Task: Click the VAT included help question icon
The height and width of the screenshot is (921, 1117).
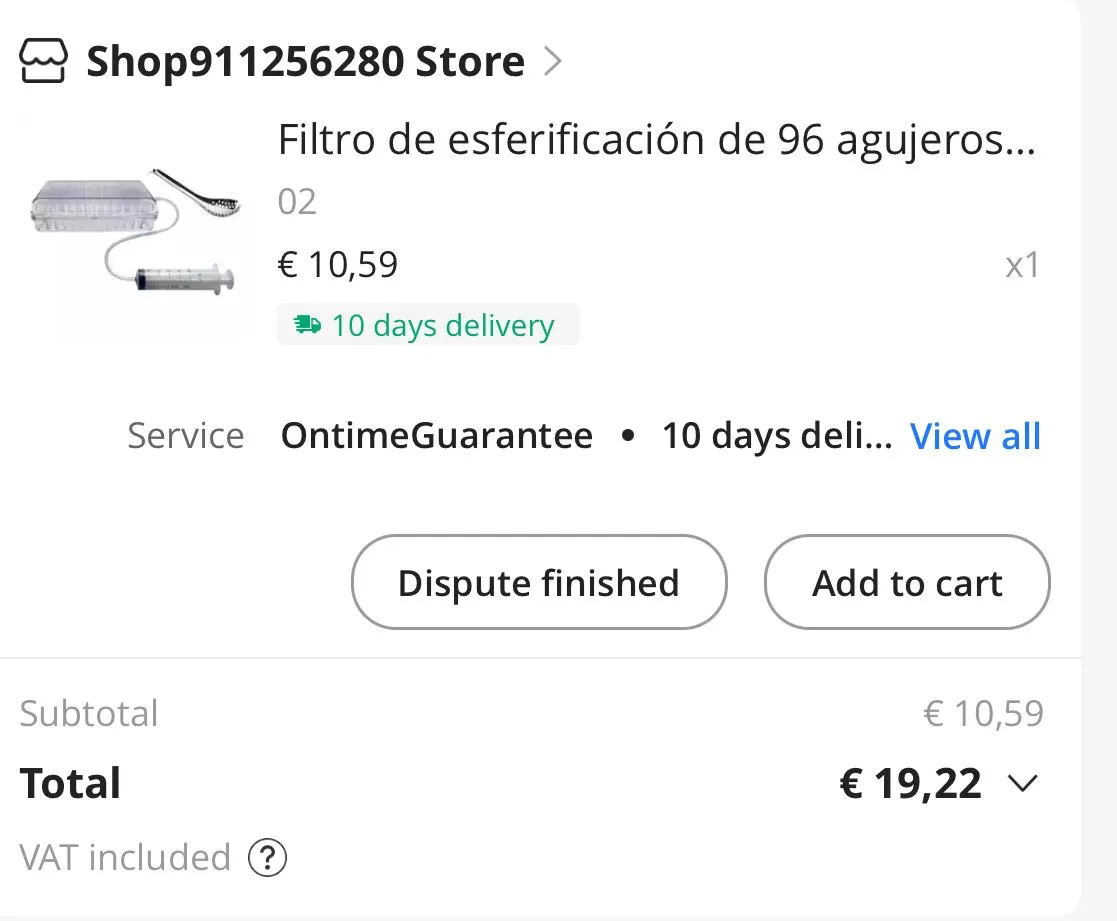Action: pyautogui.click(x=267, y=857)
